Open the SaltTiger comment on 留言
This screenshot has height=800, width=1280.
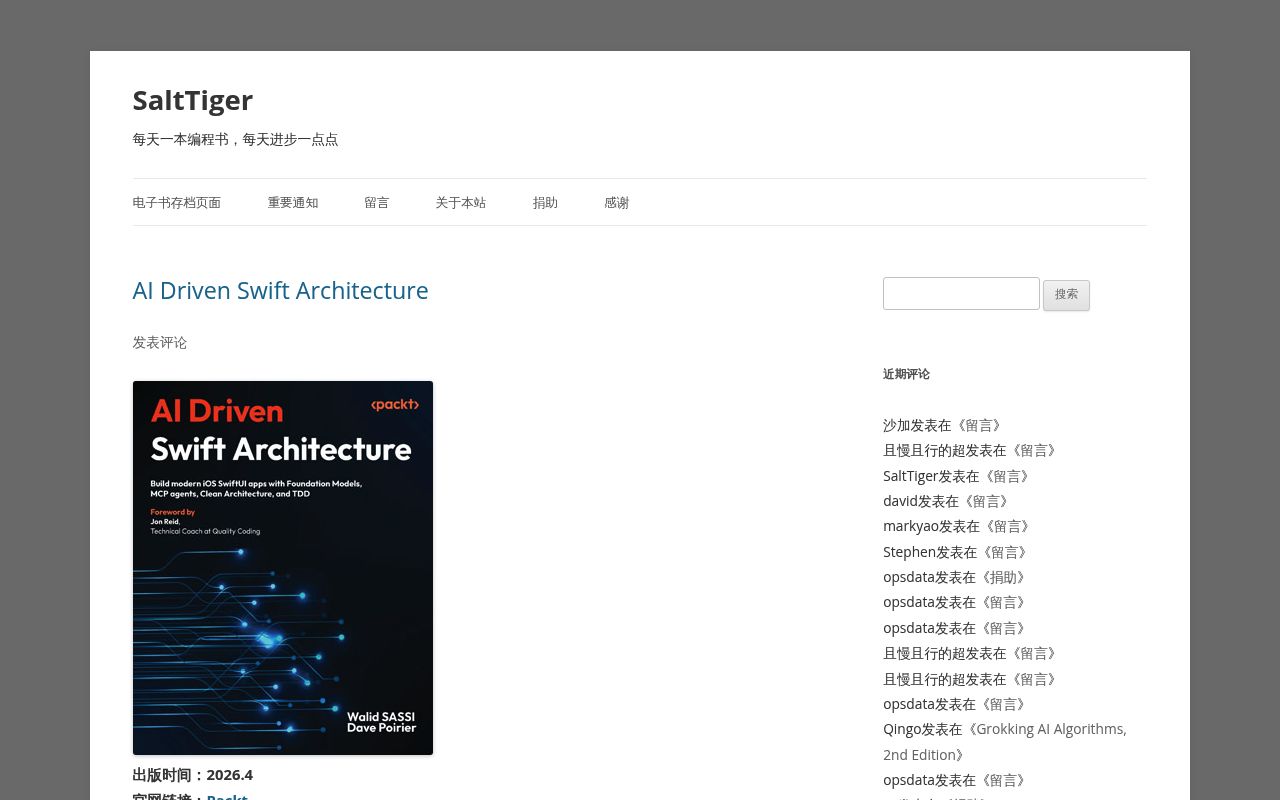[x=1011, y=476]
